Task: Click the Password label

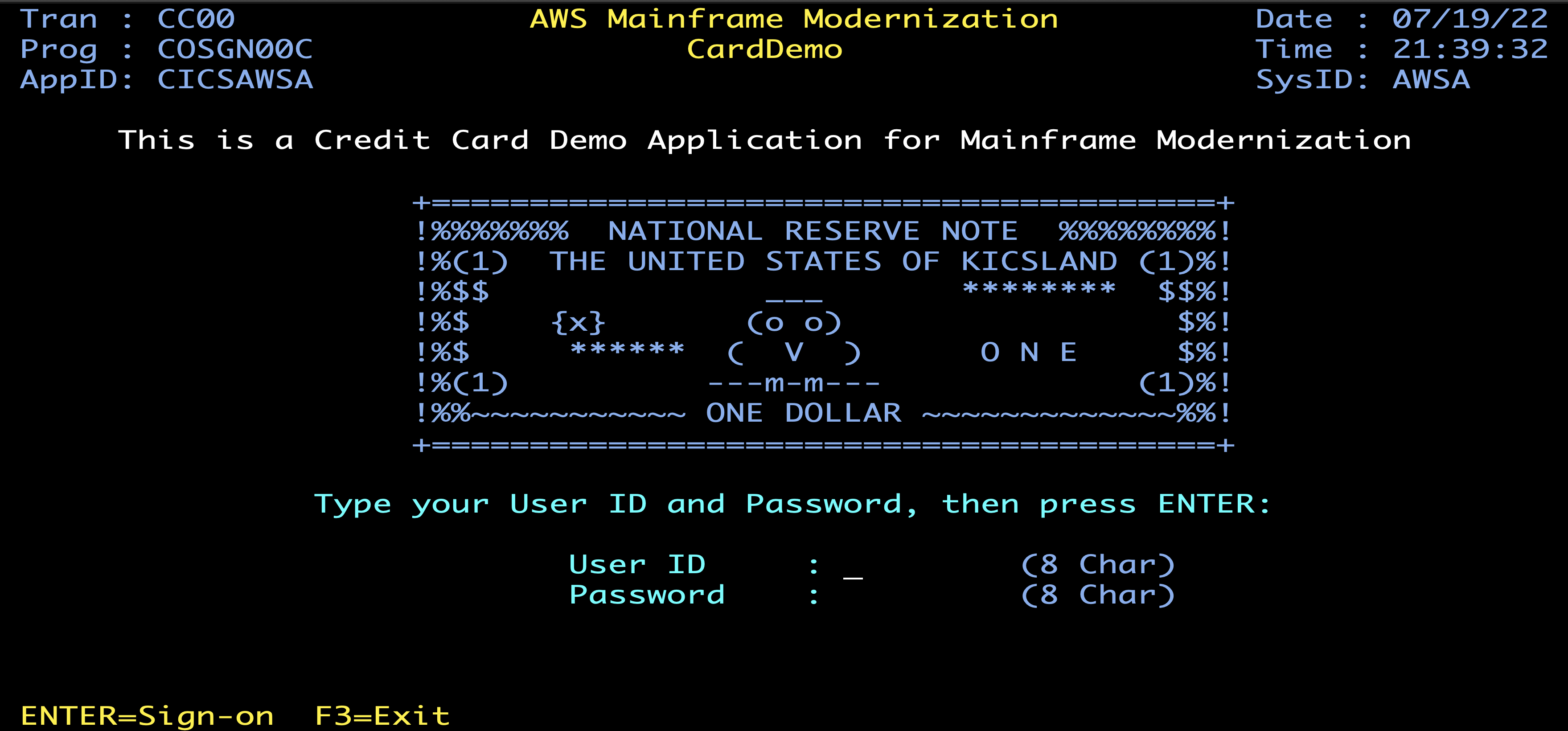Action: pos(646,595)
